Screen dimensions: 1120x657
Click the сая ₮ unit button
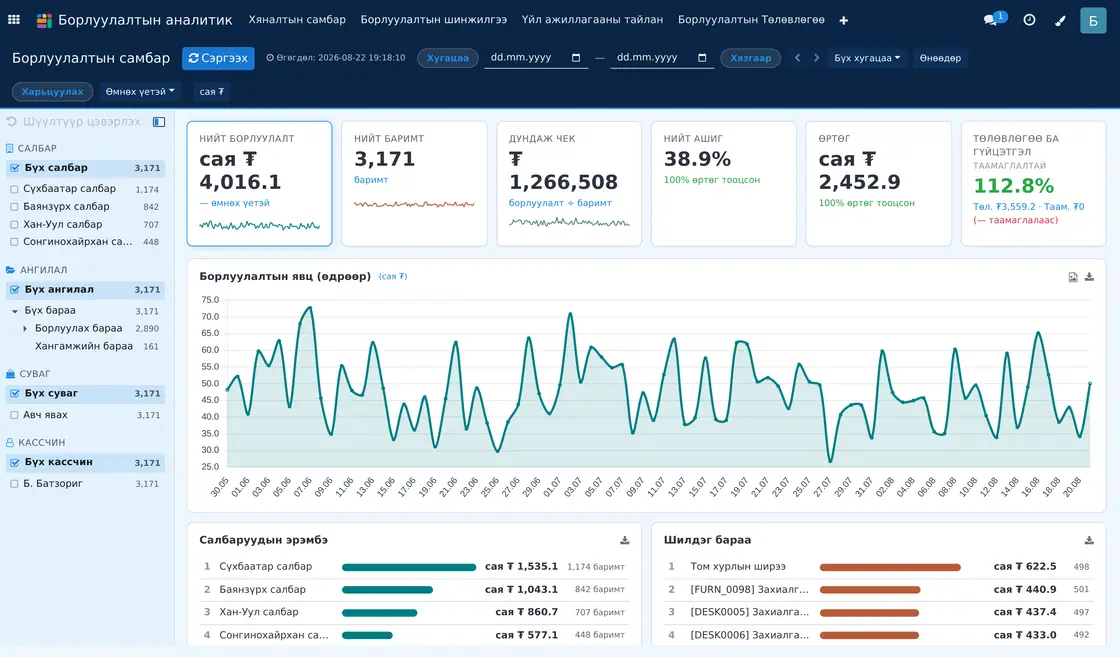211,91
